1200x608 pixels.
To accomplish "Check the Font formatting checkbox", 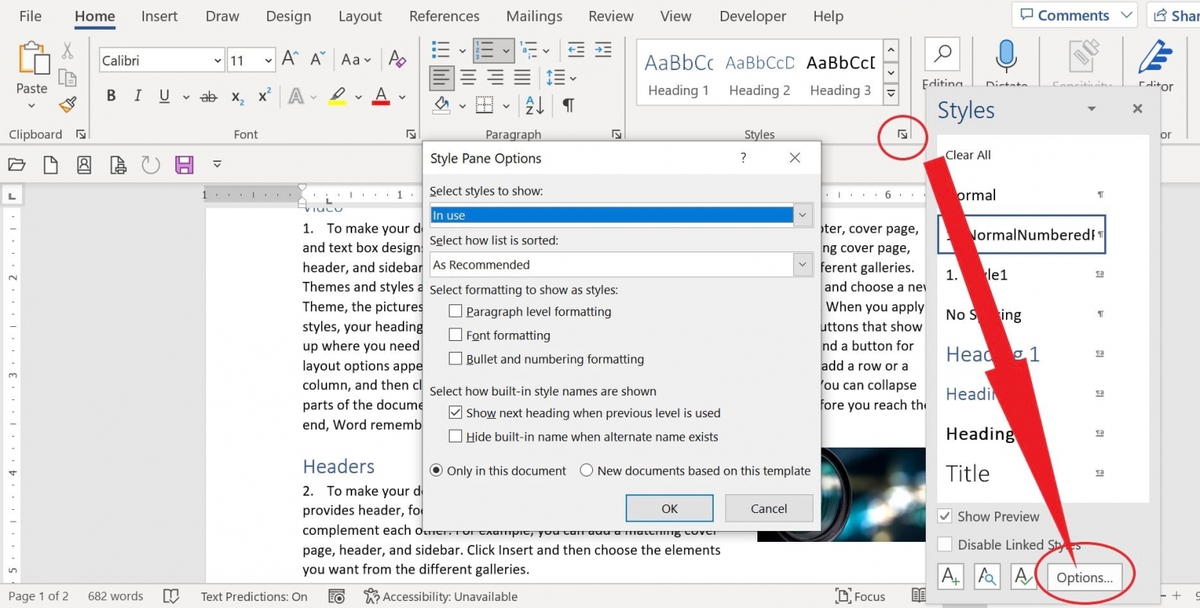I will (x=456, y=335).
